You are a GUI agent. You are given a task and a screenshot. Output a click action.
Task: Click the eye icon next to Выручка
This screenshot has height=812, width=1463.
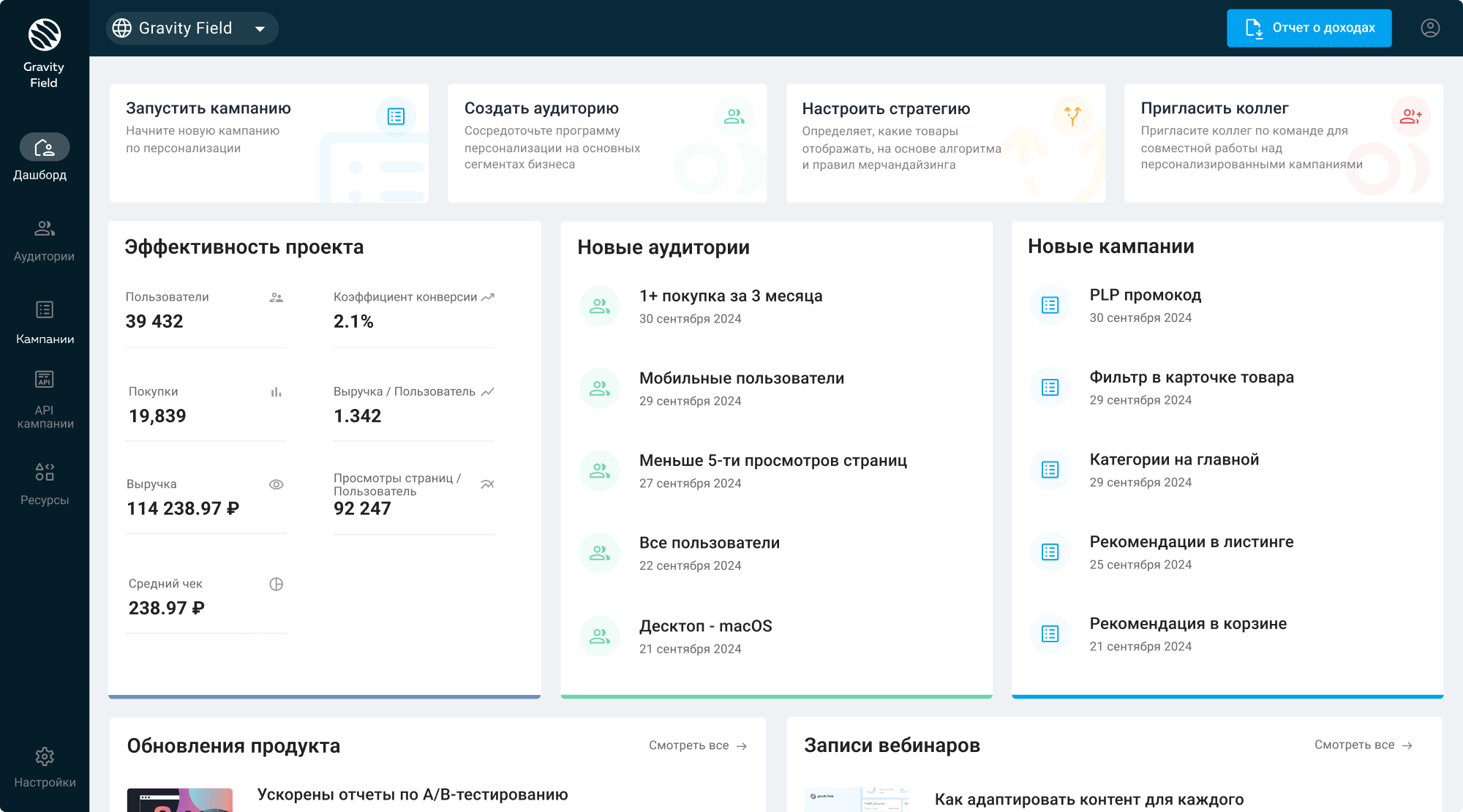click(276, 484)
